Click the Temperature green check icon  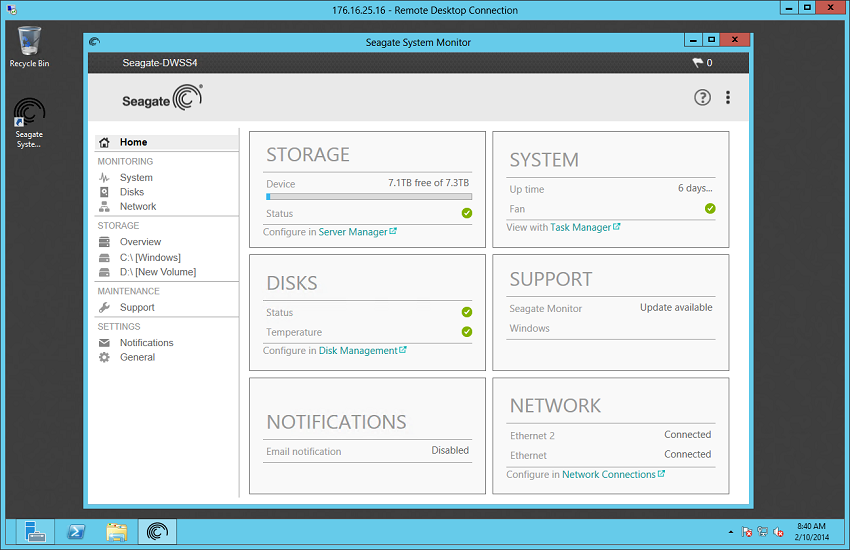(x=467, y=332)
